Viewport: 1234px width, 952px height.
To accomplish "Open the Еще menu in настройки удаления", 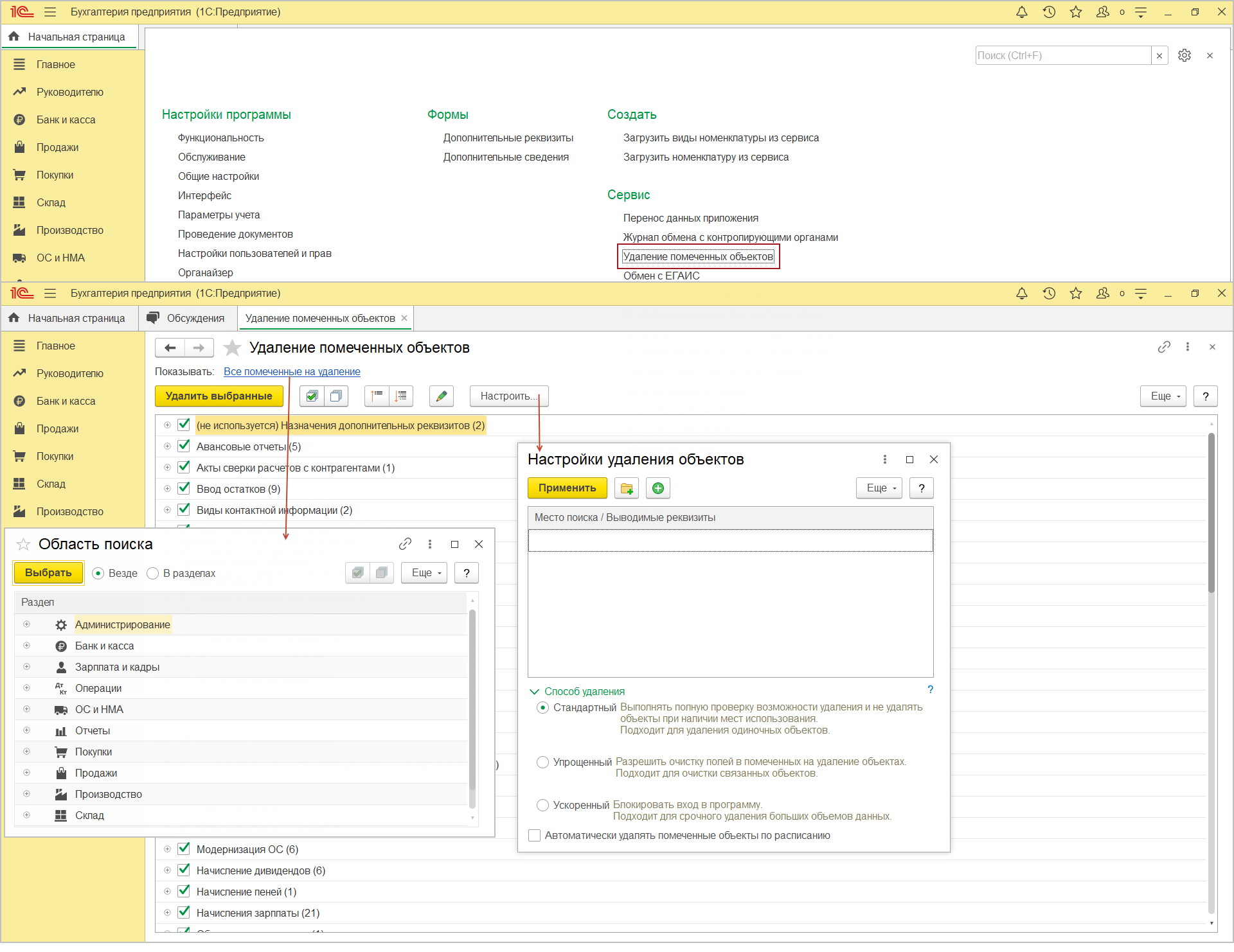I will coord(878,488).
